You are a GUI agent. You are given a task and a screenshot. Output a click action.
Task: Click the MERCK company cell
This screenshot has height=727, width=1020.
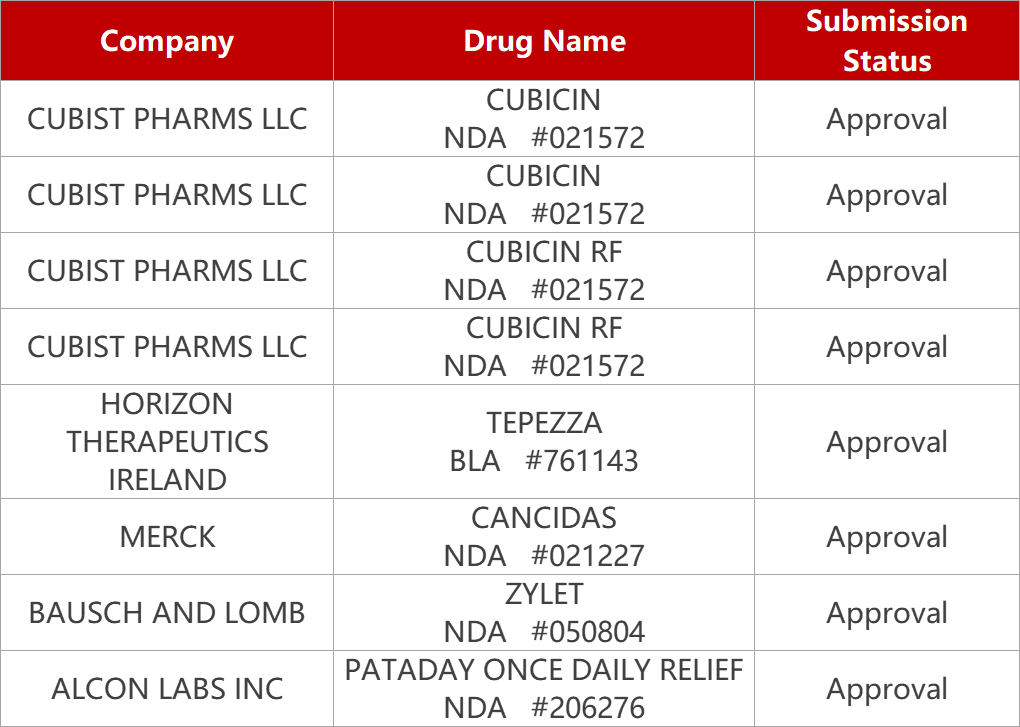pos(167,537)
